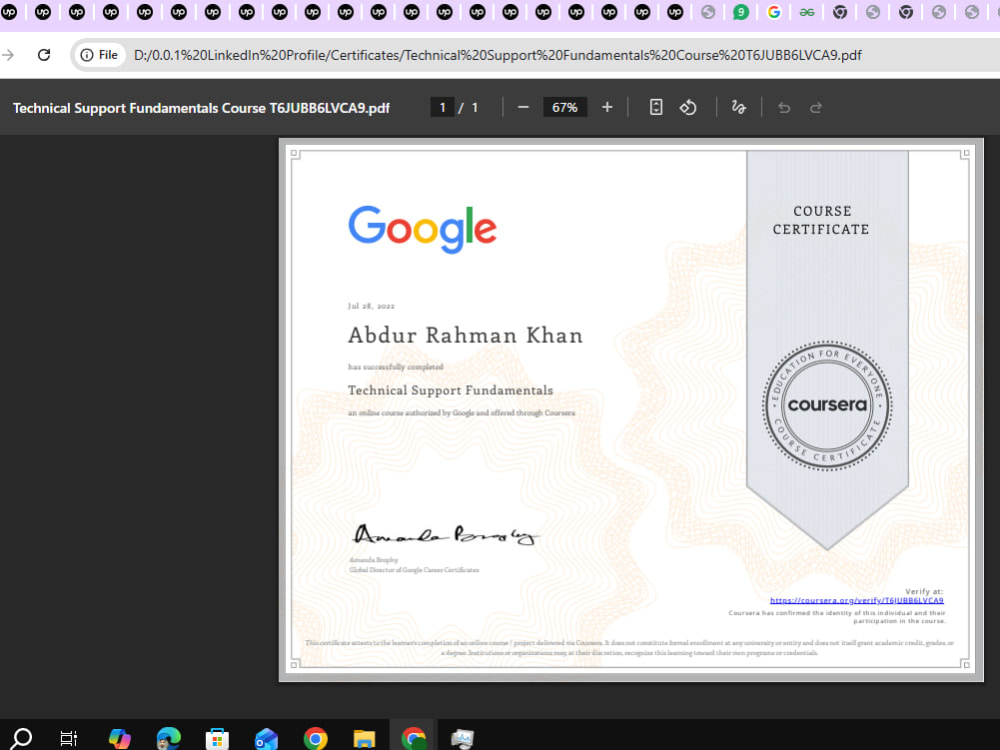
Task: Switch to the GeeksforGeeks tab
Action: tap(807, 11)
